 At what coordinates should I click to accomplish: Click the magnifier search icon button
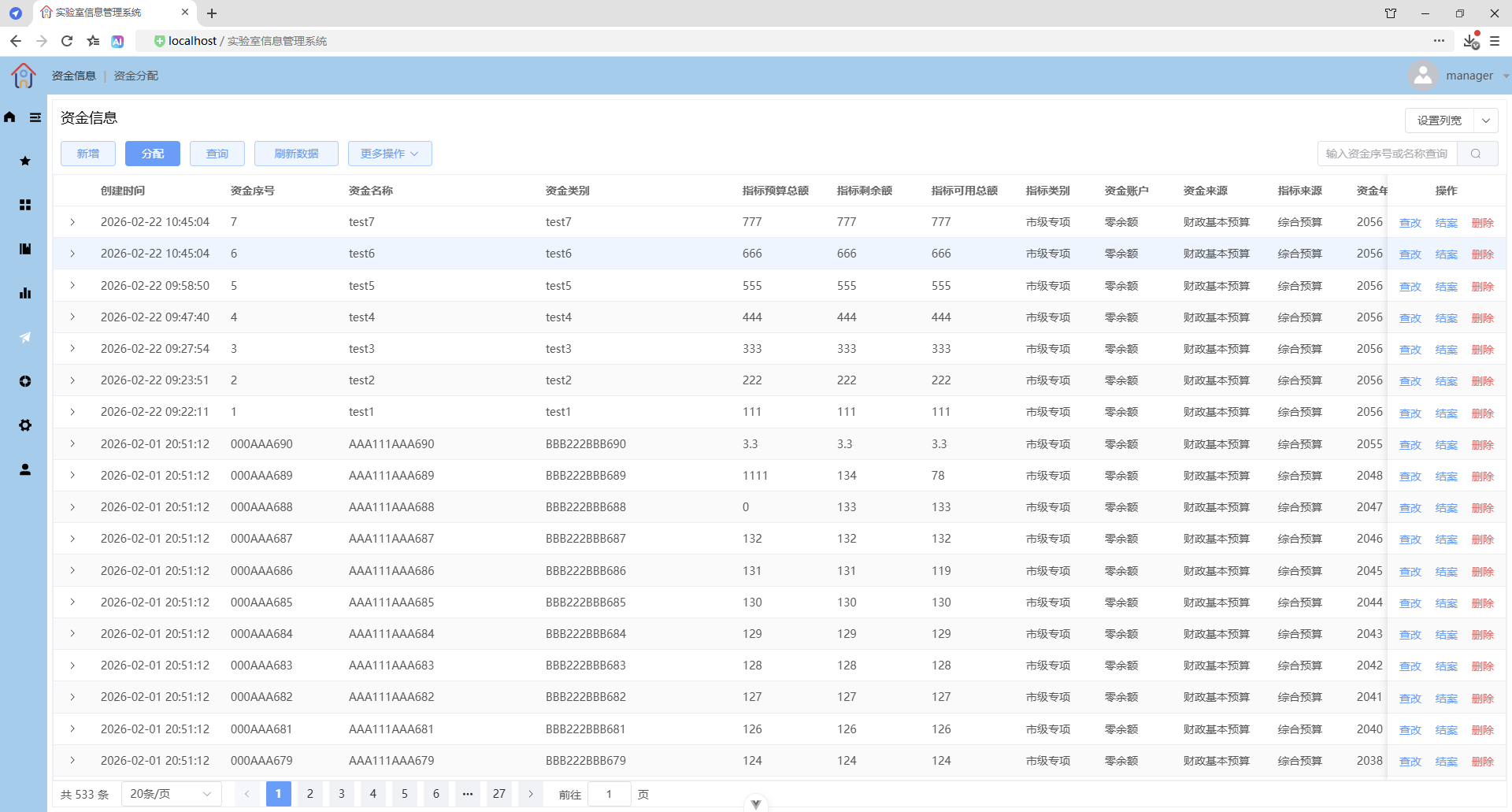tap(1477, 154)
